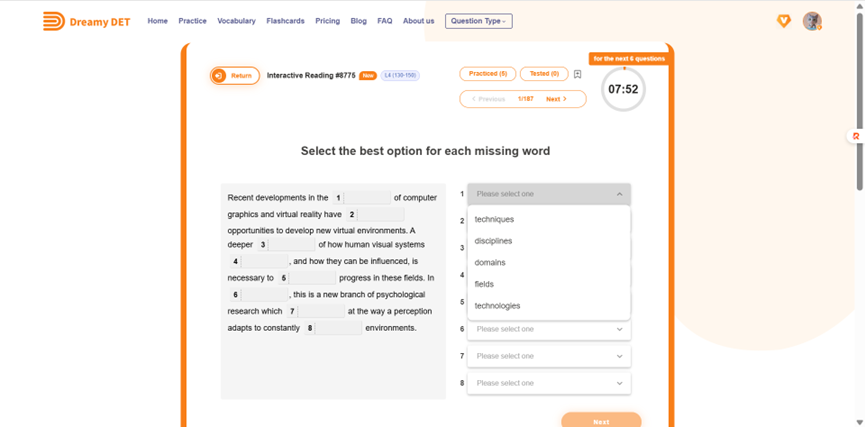Expand the Question Type dropdown
The image size is (865, 427).
(479, 21)
